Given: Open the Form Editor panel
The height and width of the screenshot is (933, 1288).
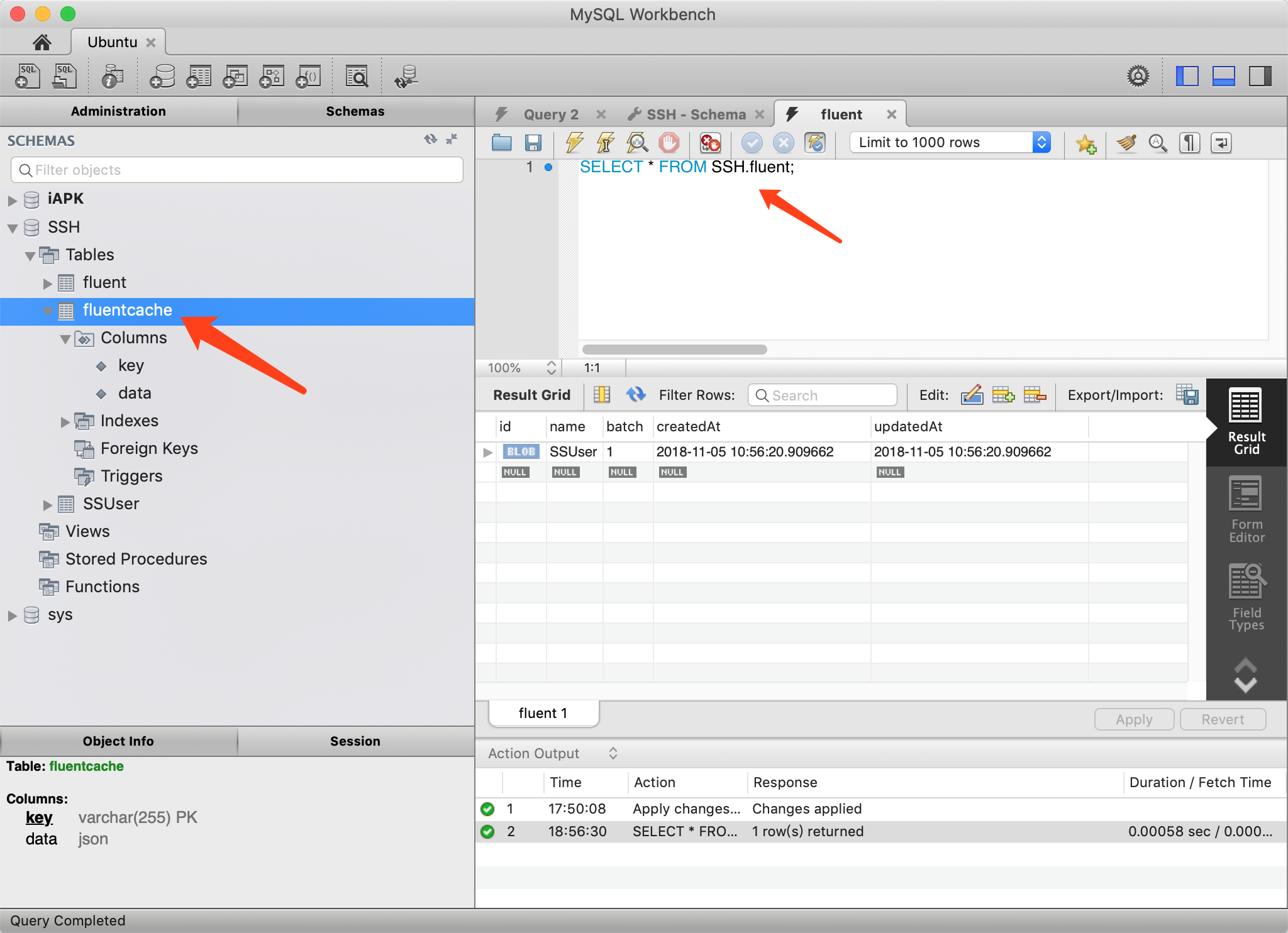Looking at the screenshot, I should (x=1246, y=509).
